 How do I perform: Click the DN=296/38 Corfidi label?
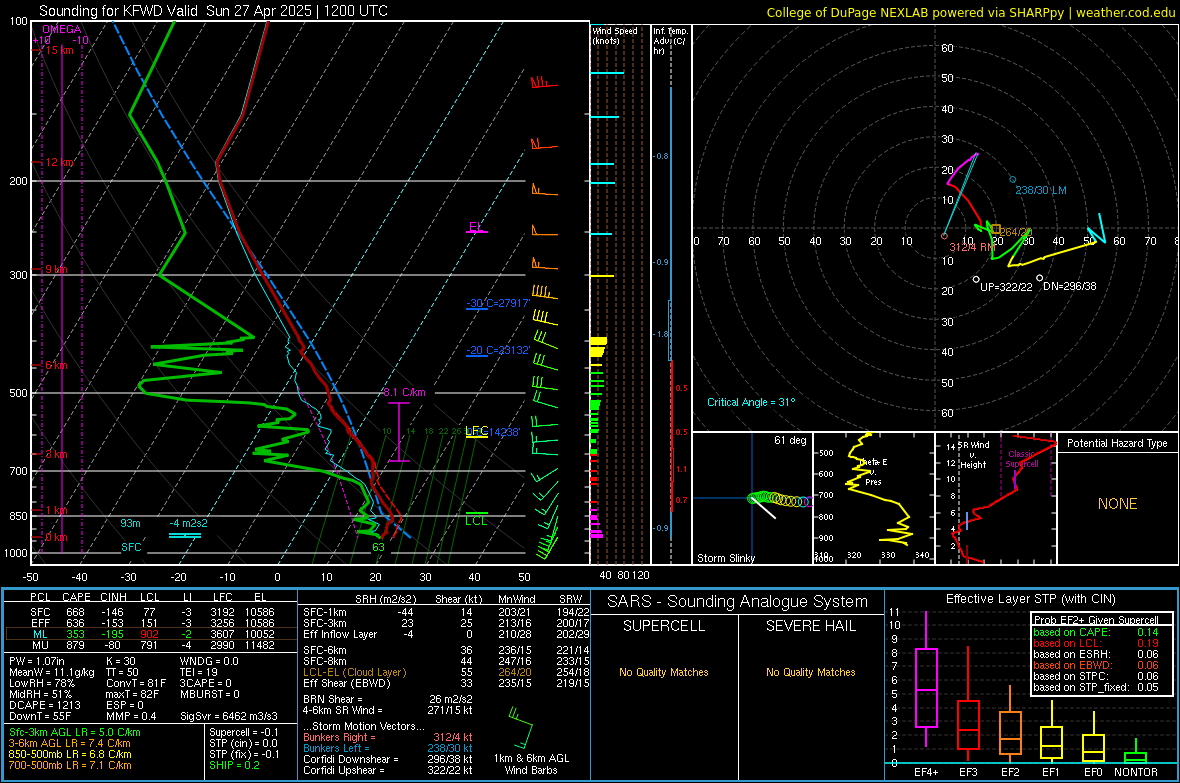point(1069,286)
